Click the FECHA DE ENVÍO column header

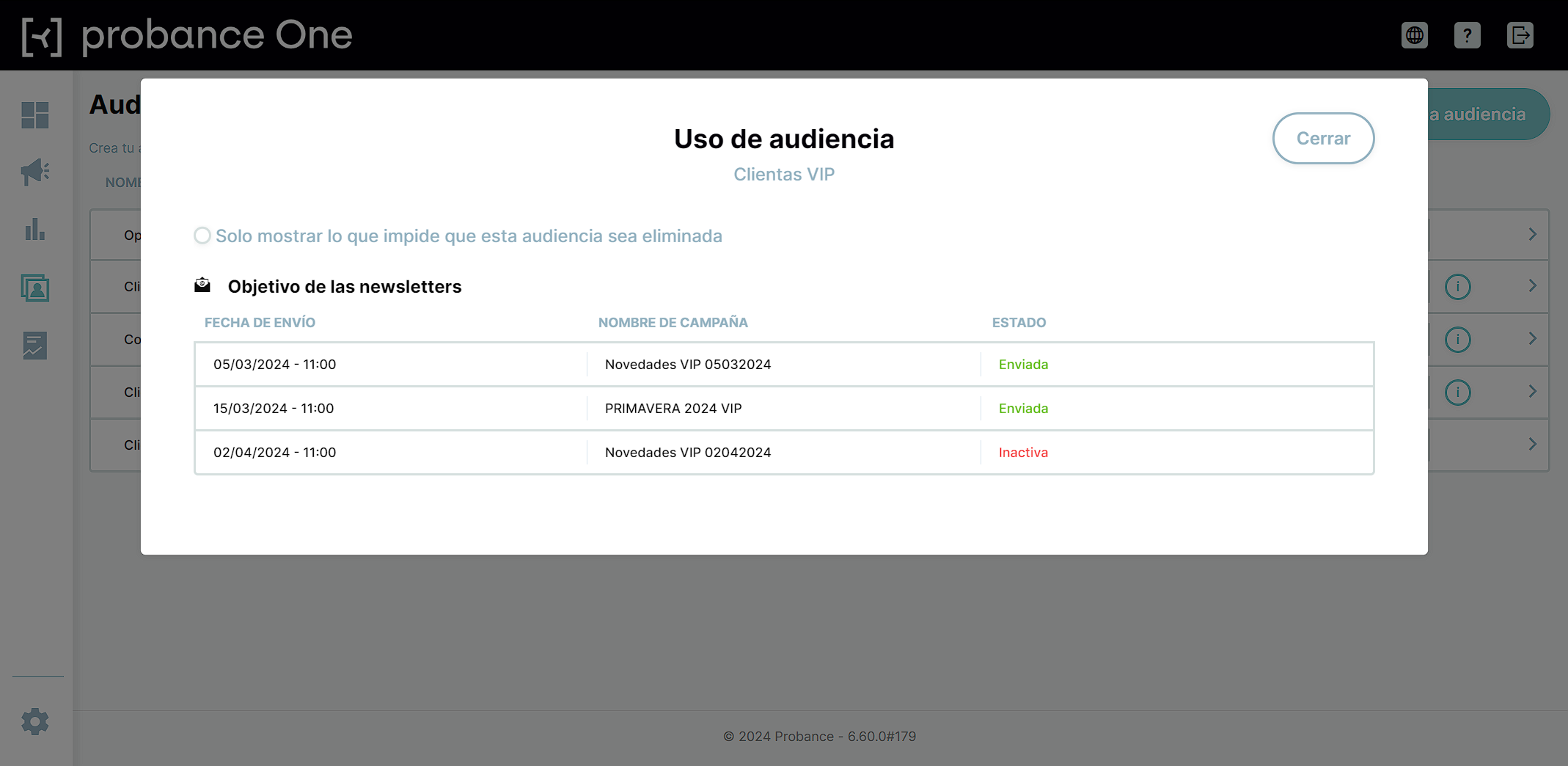260,322
